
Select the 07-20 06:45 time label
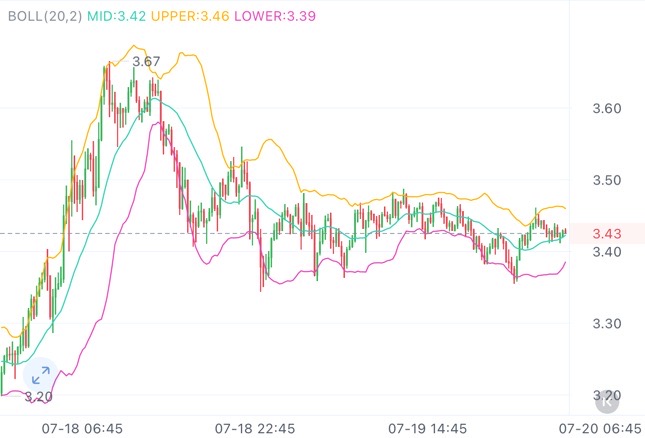600,427
